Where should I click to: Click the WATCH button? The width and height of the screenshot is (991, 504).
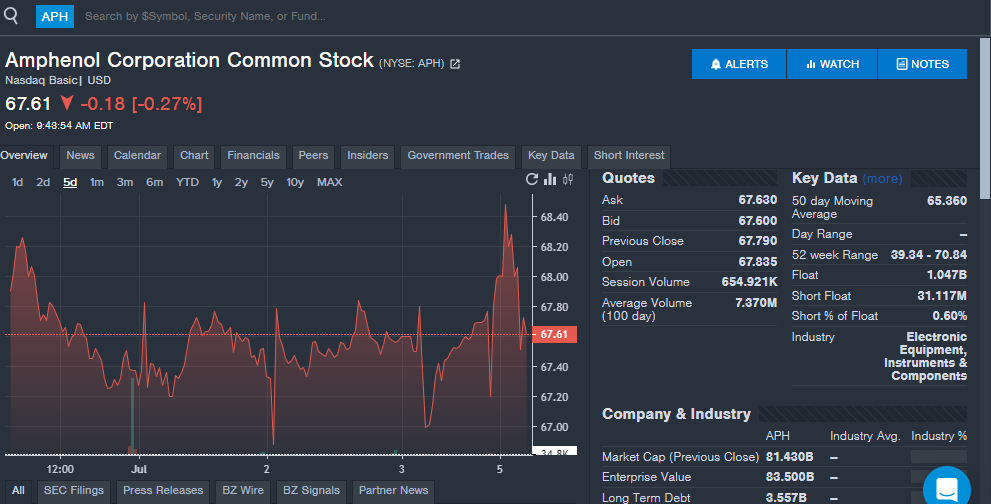point(832,64)
